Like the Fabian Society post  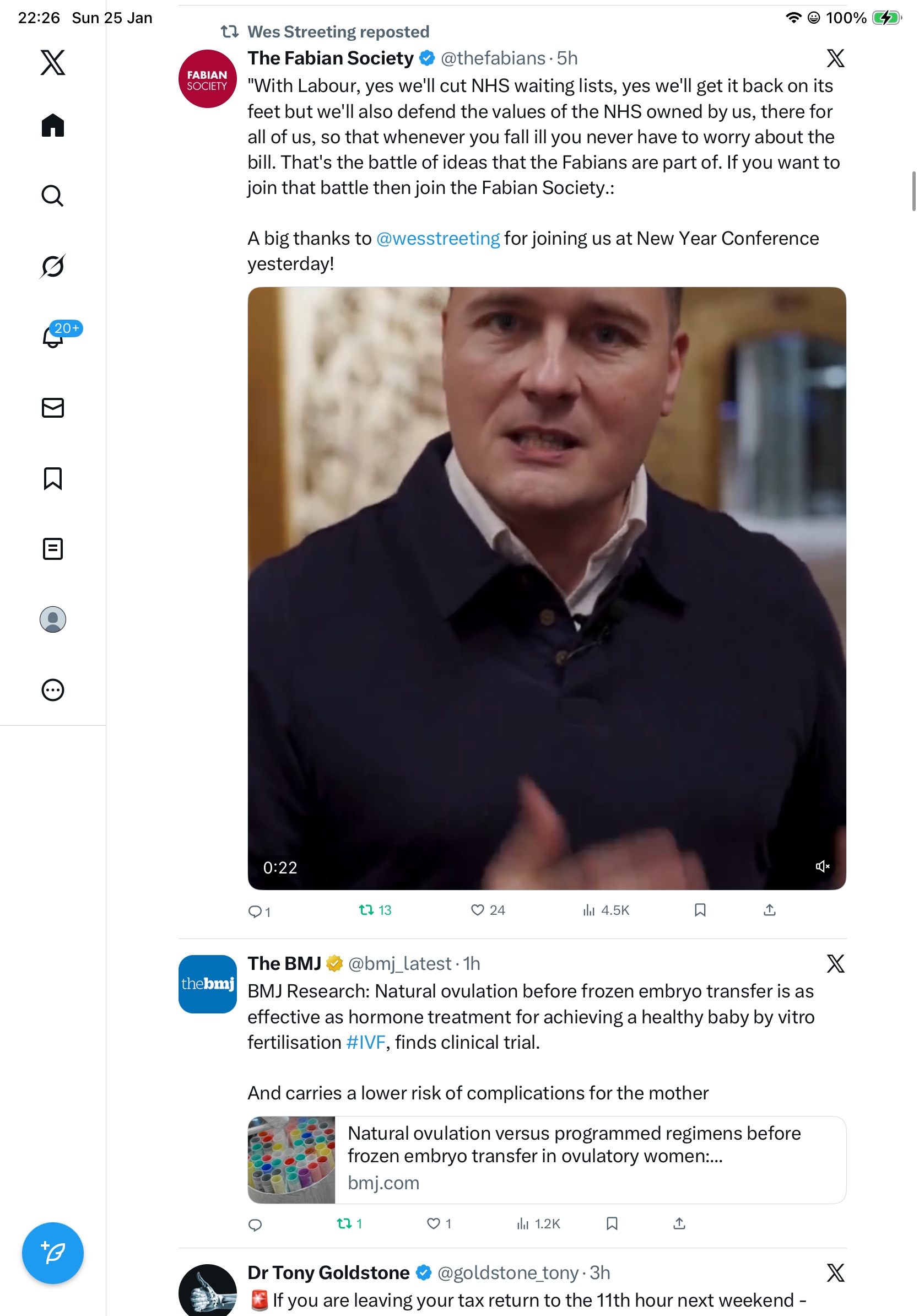[477, 910]
